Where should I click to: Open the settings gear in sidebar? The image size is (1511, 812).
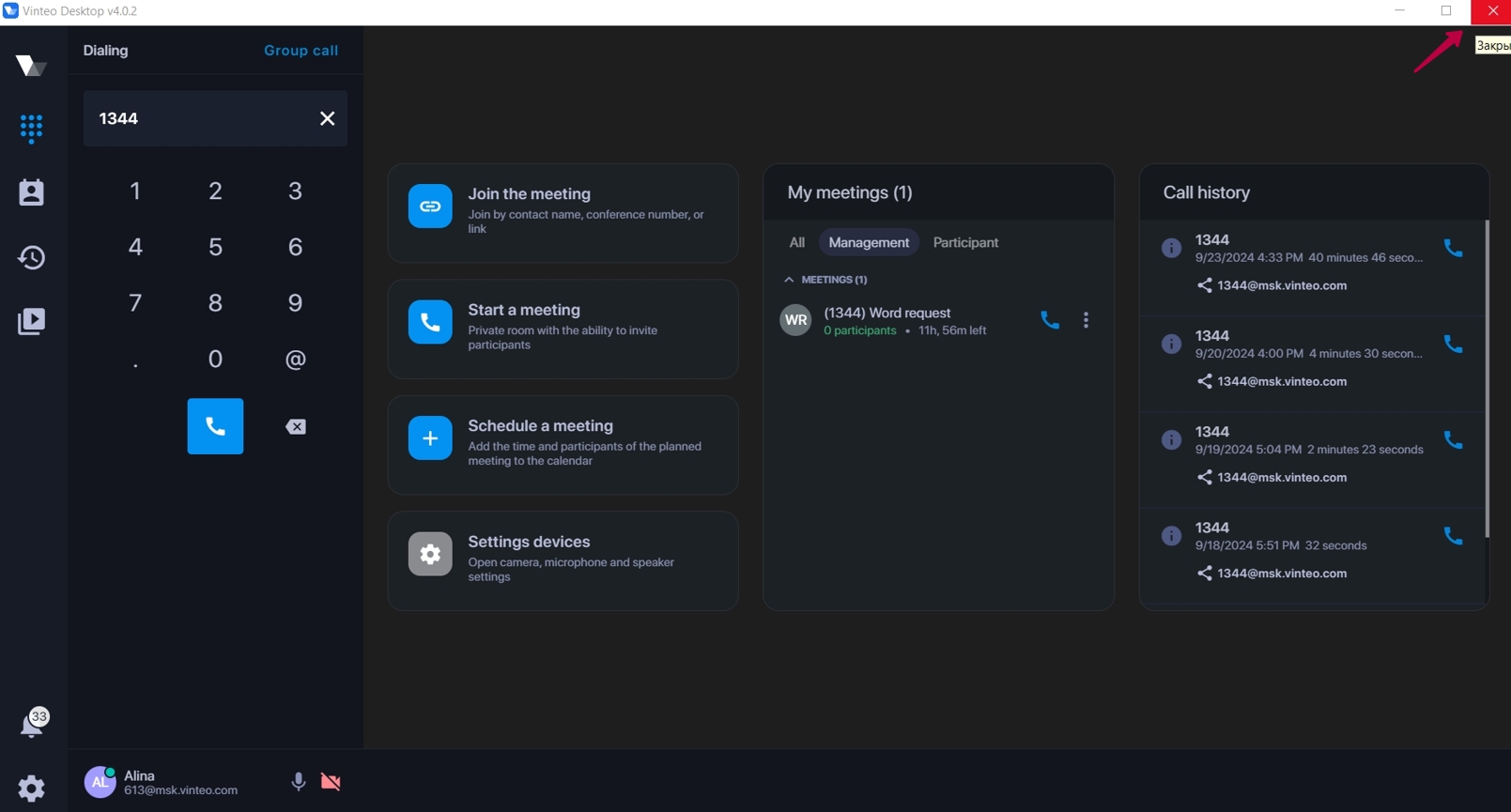31,788
